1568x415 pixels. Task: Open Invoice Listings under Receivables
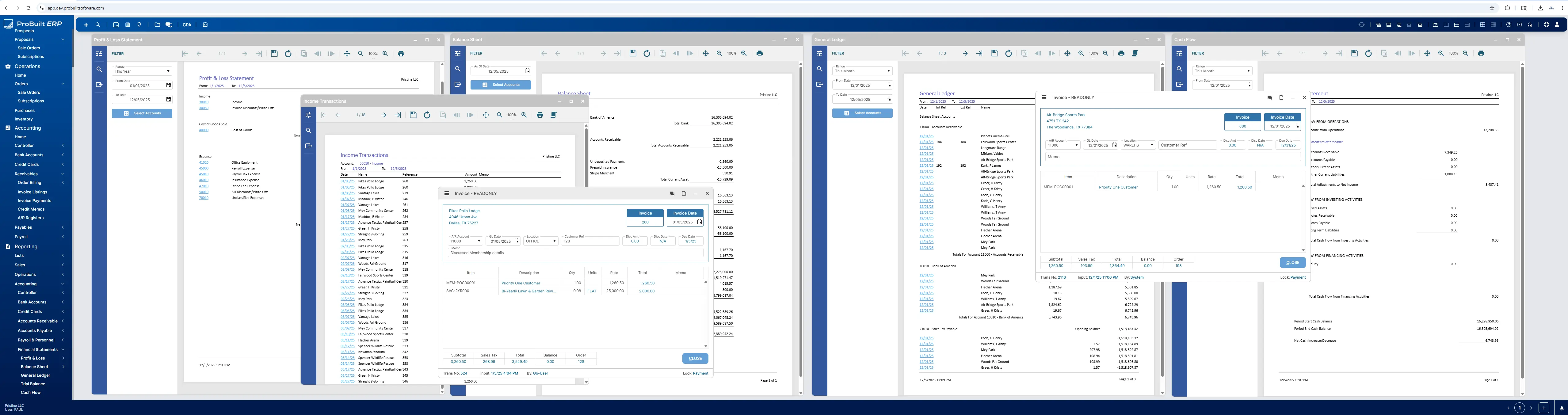tap(32, 192)
